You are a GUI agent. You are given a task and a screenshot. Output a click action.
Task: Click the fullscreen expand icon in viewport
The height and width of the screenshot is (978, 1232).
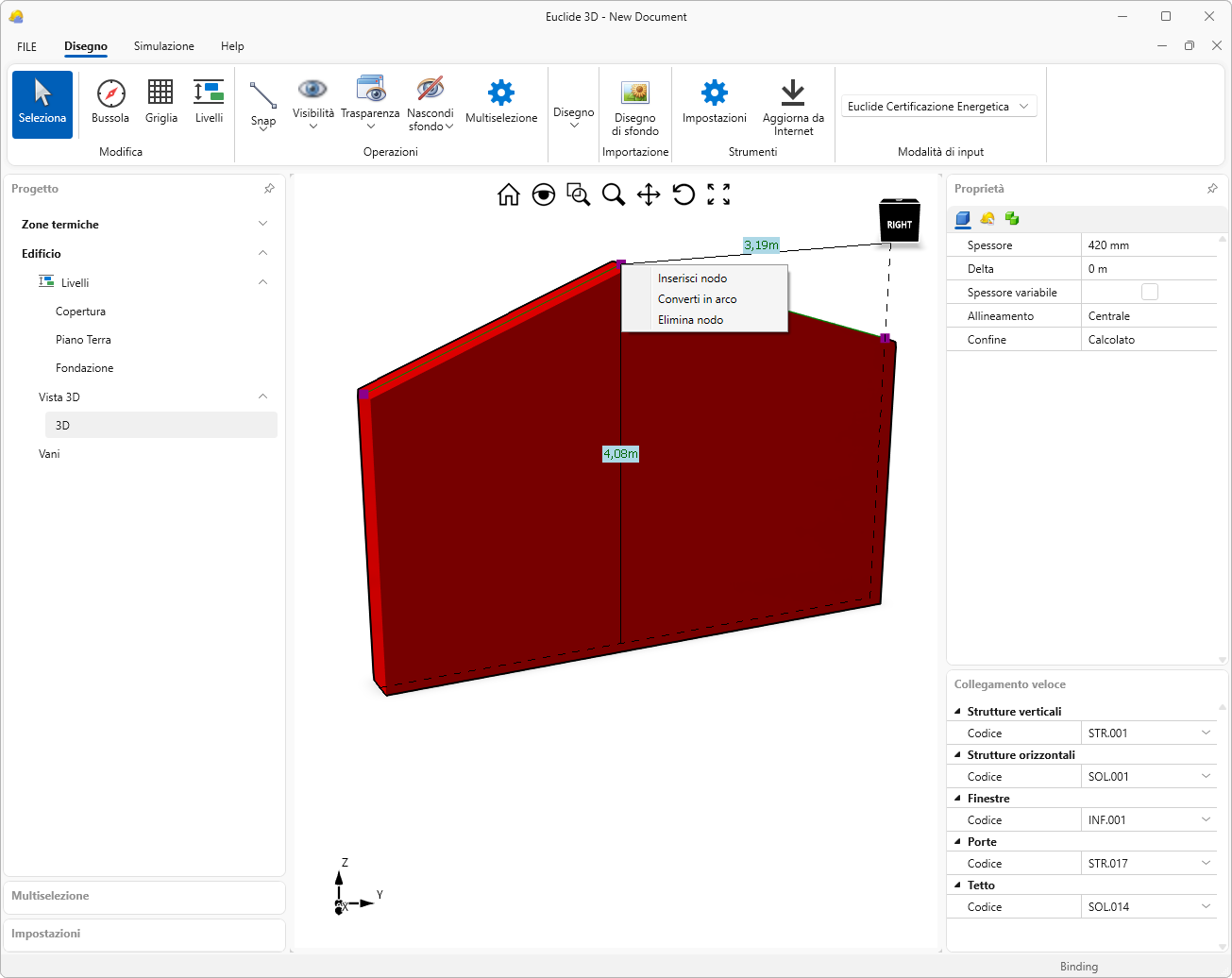[x=718, y=194]
